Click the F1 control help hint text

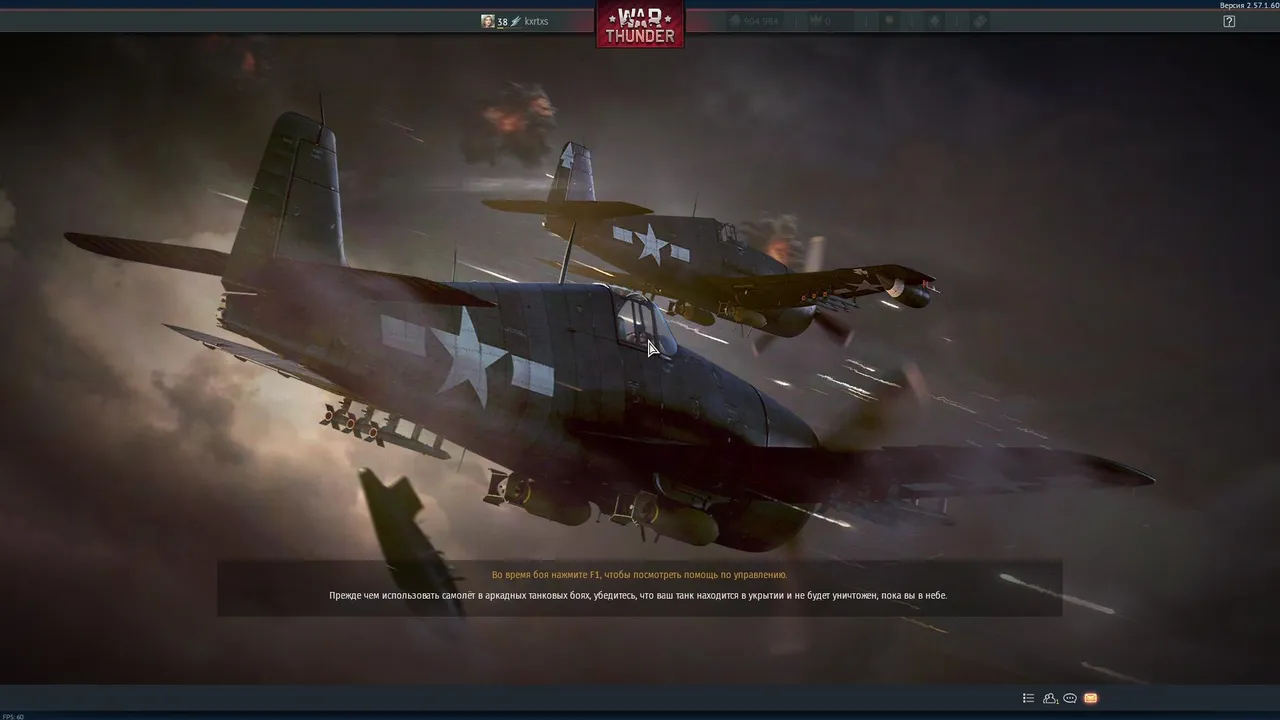click(639, 575)
